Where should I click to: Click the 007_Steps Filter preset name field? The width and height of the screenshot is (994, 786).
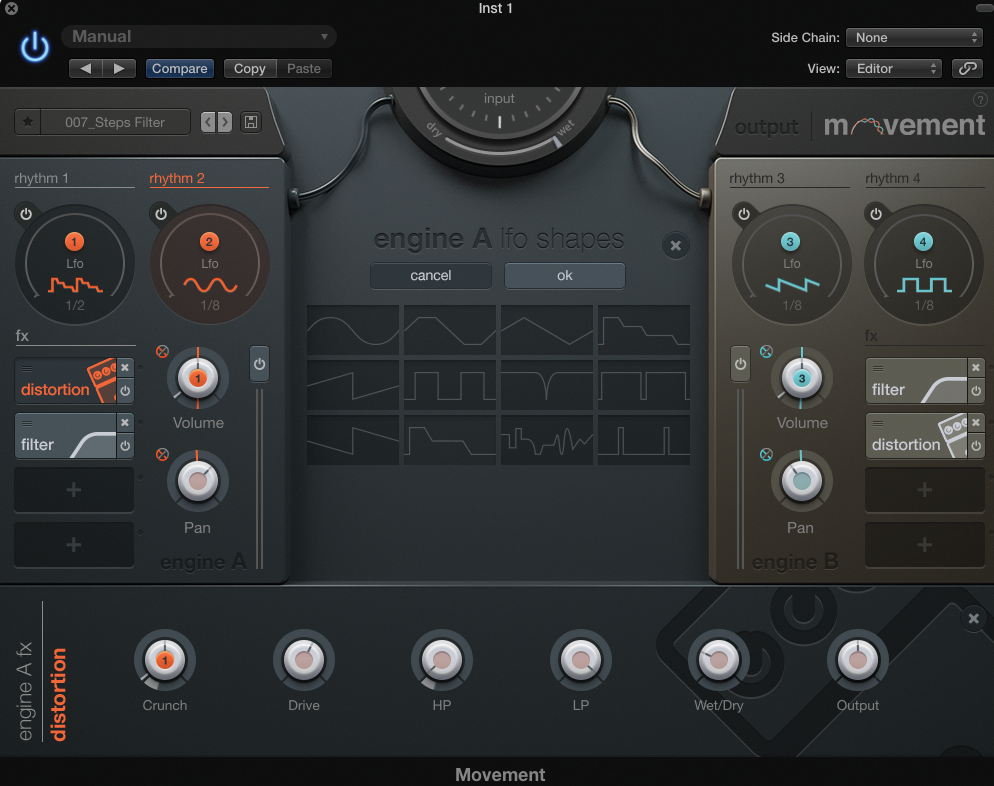point(115,122)
